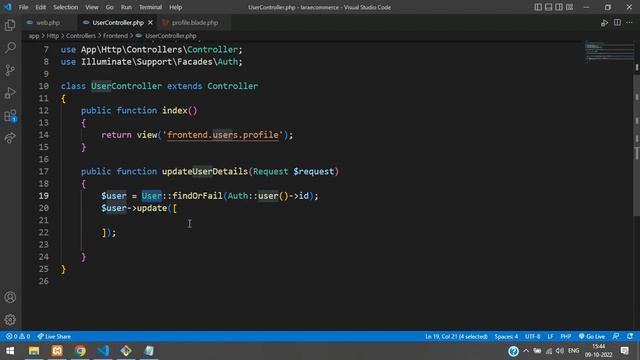Click the VS Code logo in title bar
This screenshot has width=640, height=360.
tap(8, 7)
